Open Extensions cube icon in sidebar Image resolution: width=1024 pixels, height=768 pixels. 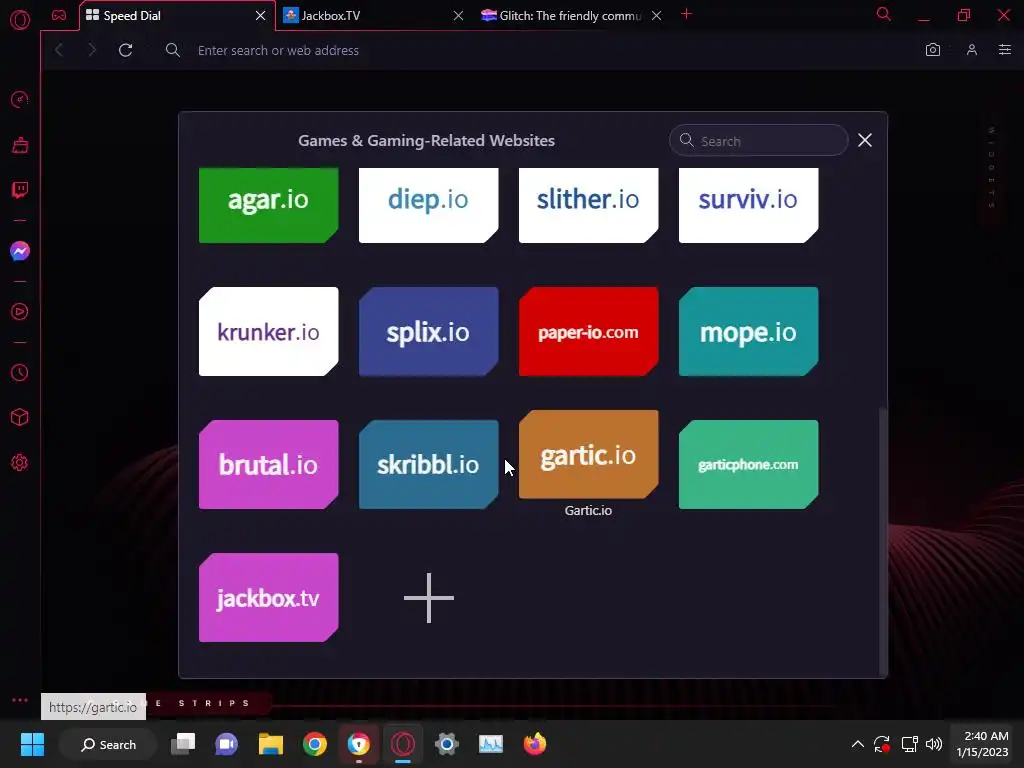20,417
